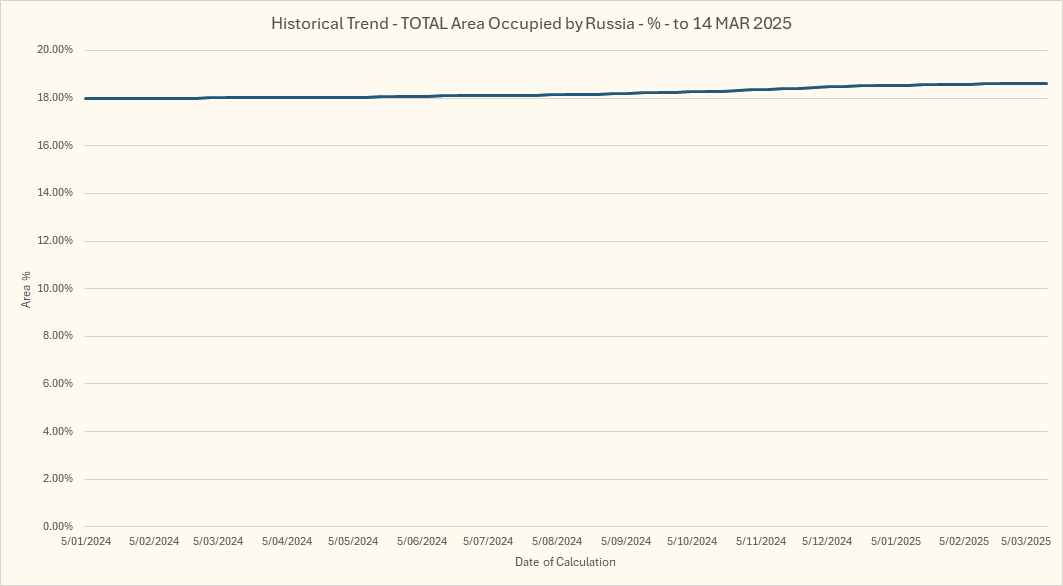This screenshot has height=586, width=1063.
Task: Select the 5/01/2025 date label
Action: click(x=895, y=541)
